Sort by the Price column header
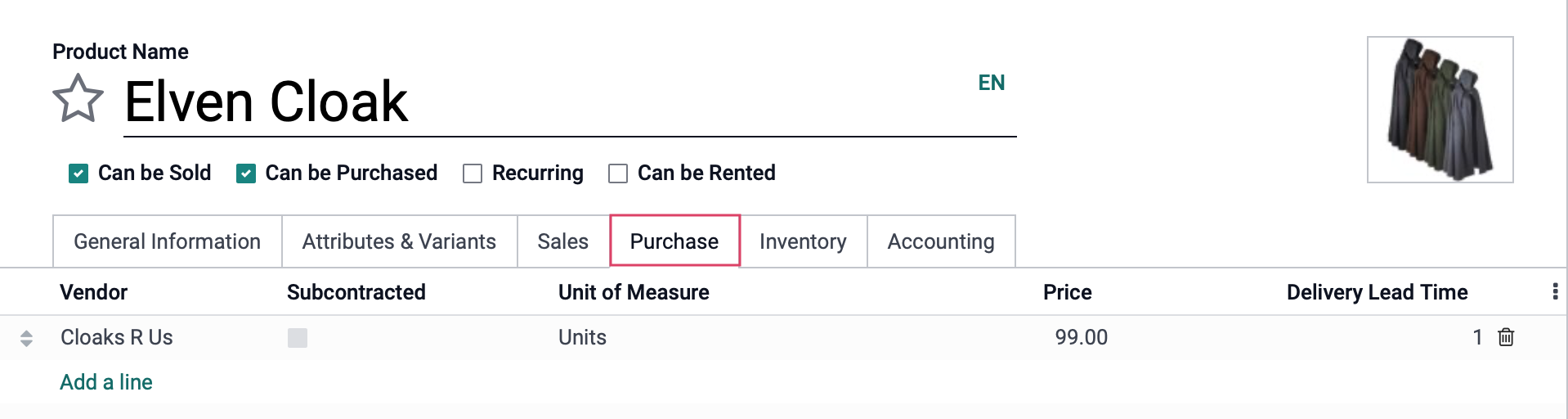Image resolution: width=1568 pixels, height=419 pixels. [x=1067, y=292]
